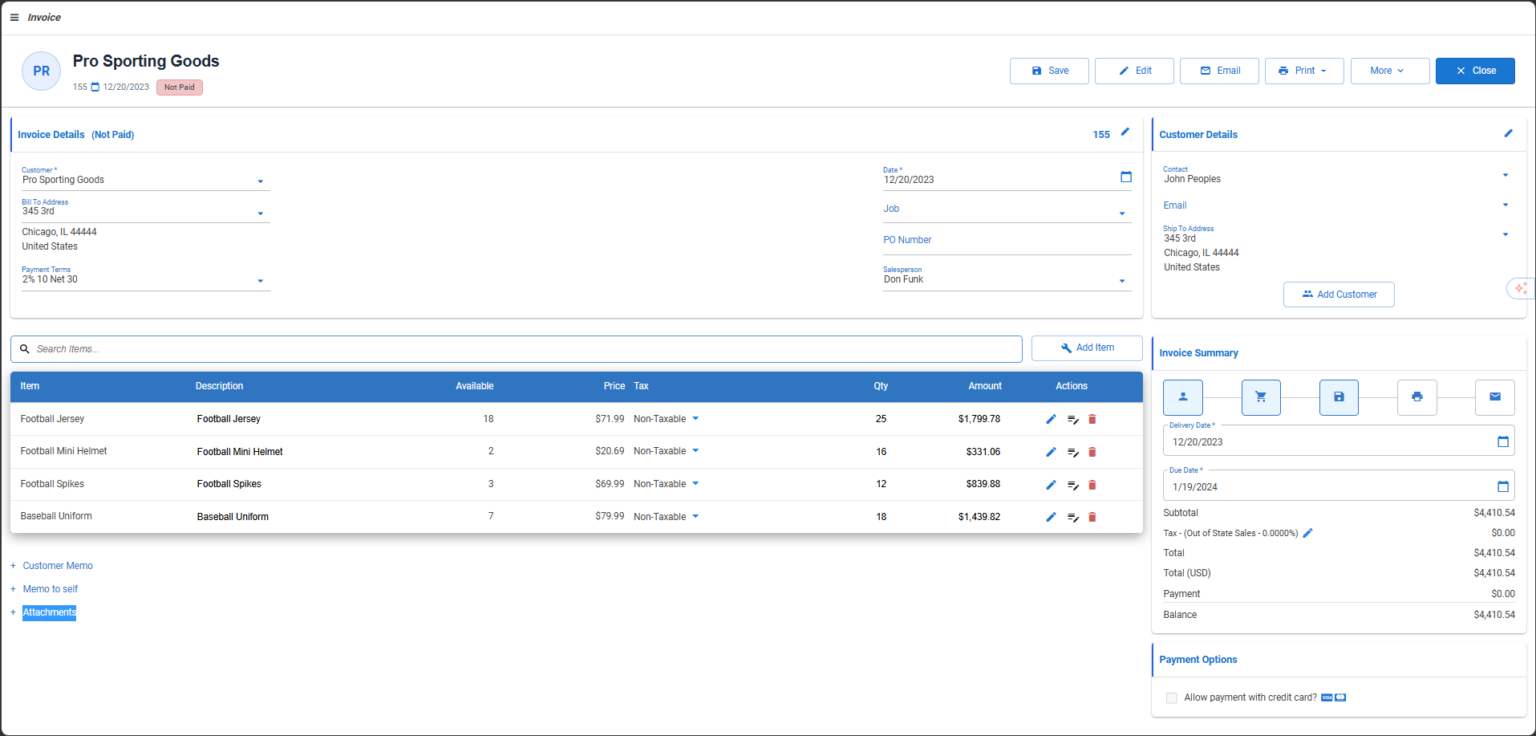
Task: Change tax type for Football Jersey row
Action: (x=695, y=418)
